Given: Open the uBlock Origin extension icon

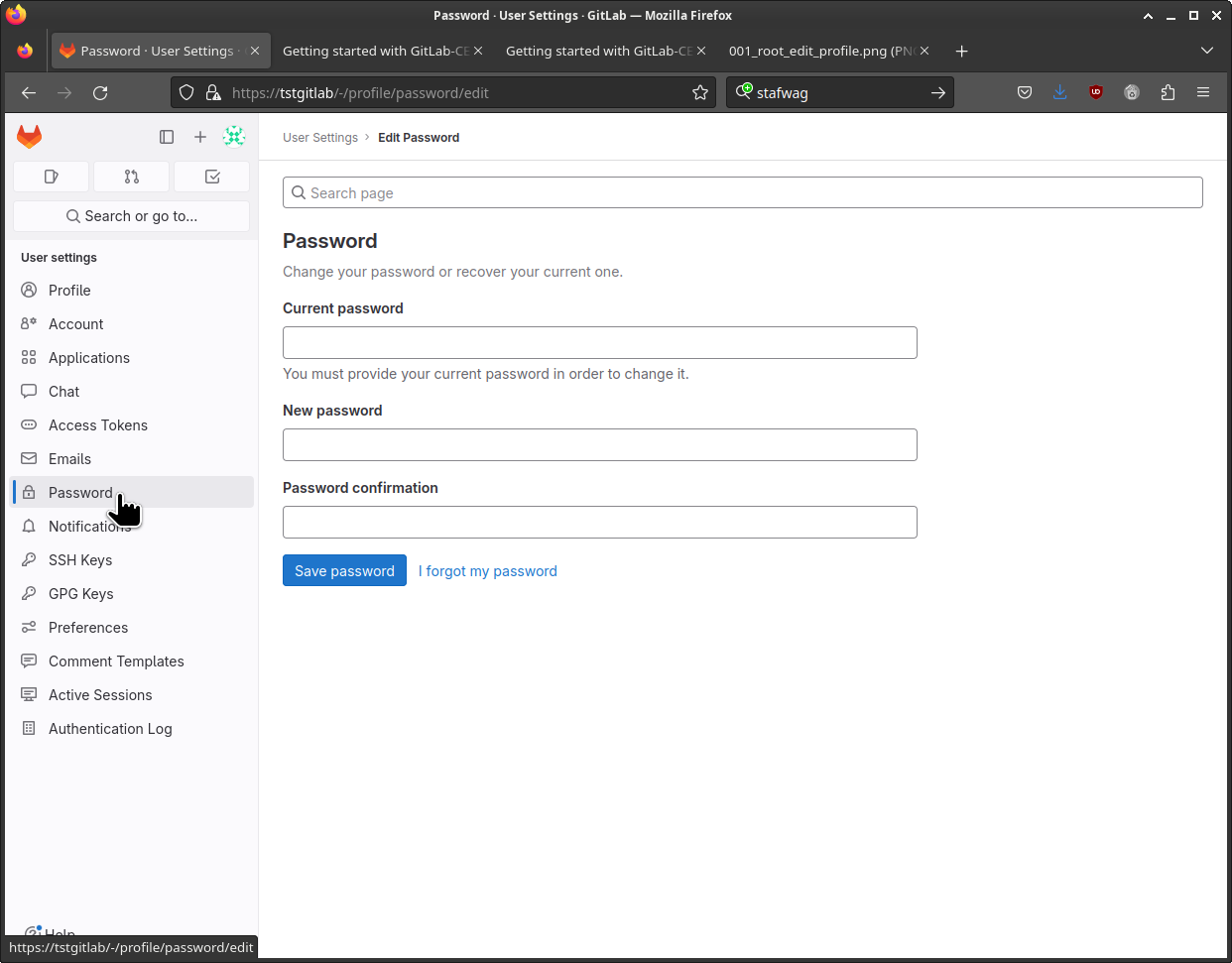Looking at the screenshot, I should (x=1096, y=93).
